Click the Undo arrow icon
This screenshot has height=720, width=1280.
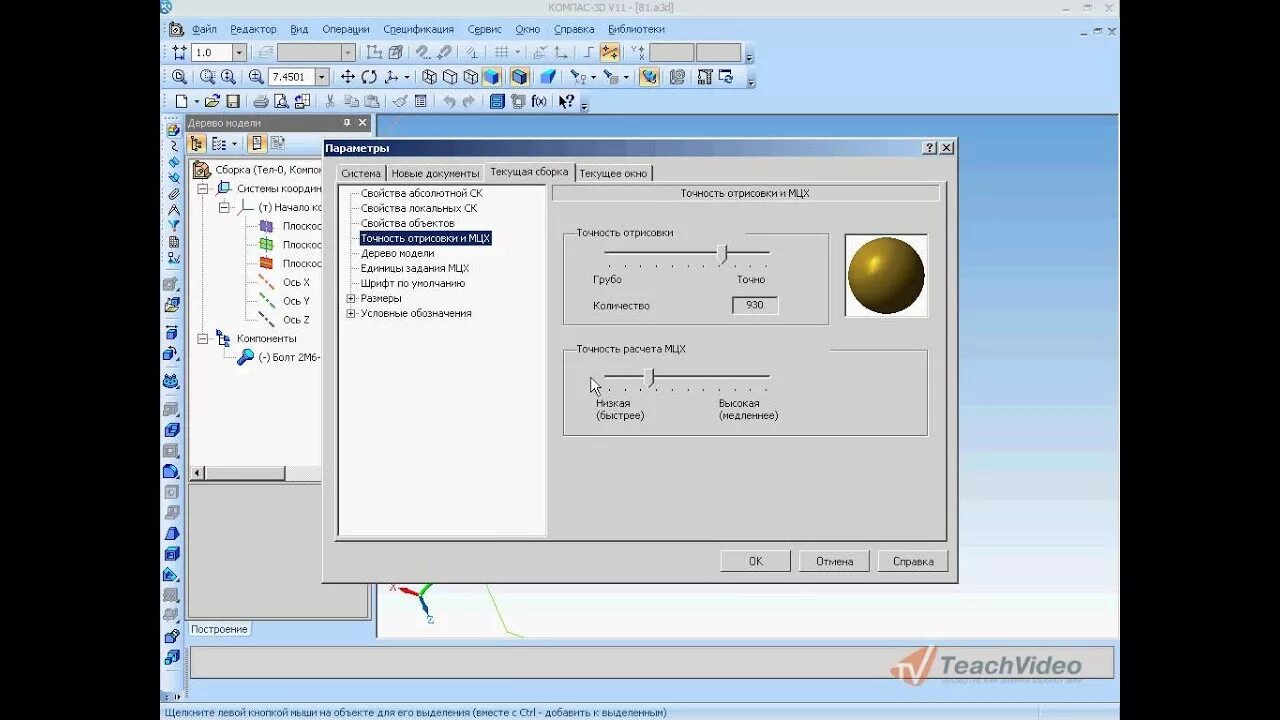point(449,101)
